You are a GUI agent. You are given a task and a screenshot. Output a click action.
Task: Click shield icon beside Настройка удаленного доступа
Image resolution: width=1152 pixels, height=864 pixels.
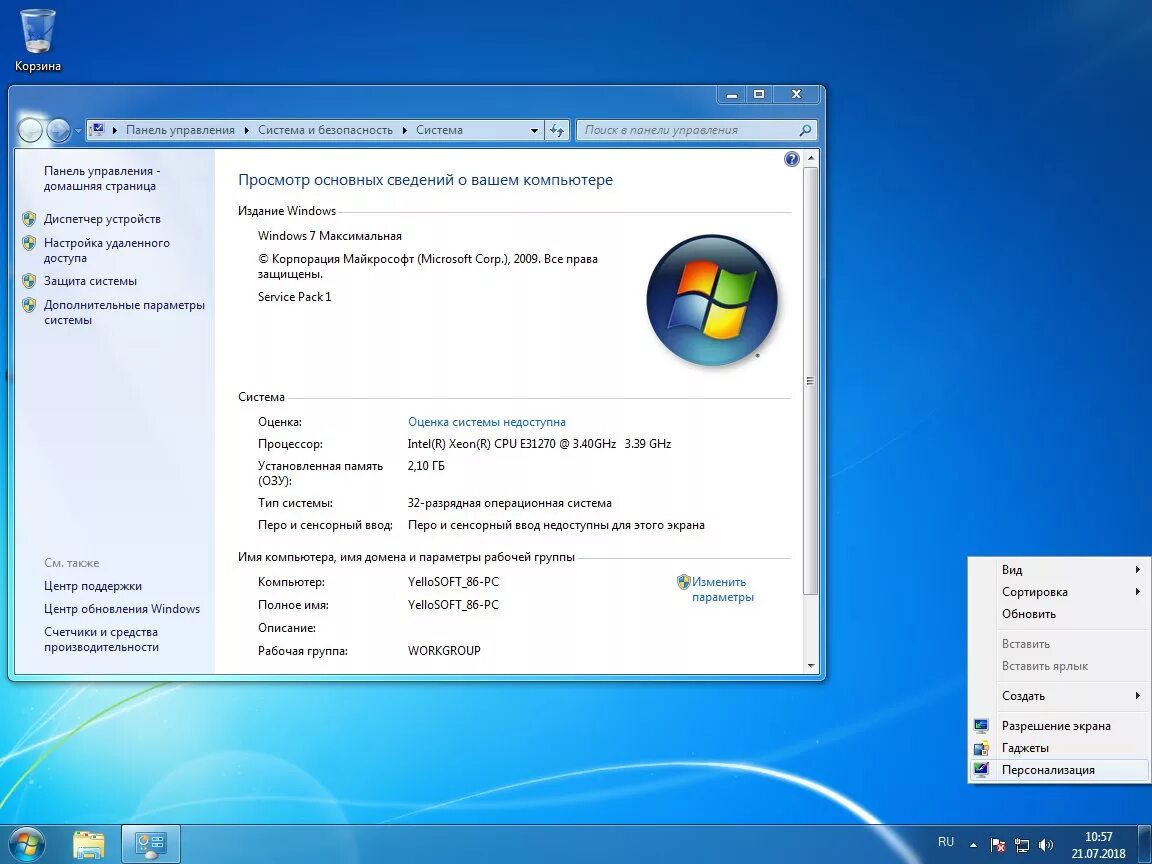coord(29,243)
